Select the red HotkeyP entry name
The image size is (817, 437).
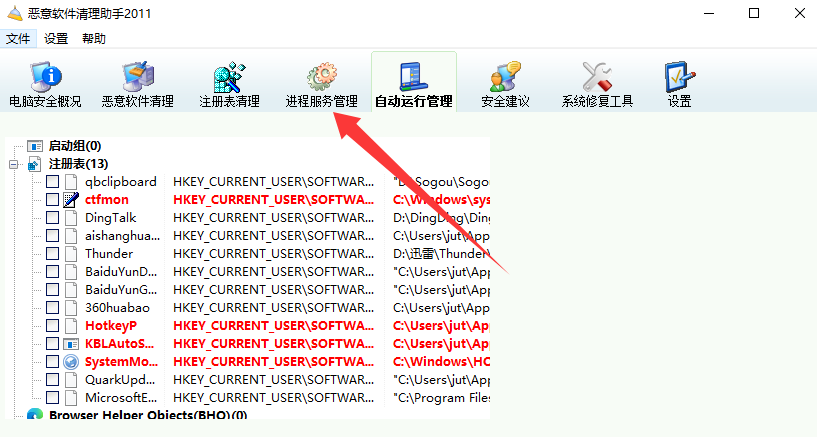click(111, 326)
